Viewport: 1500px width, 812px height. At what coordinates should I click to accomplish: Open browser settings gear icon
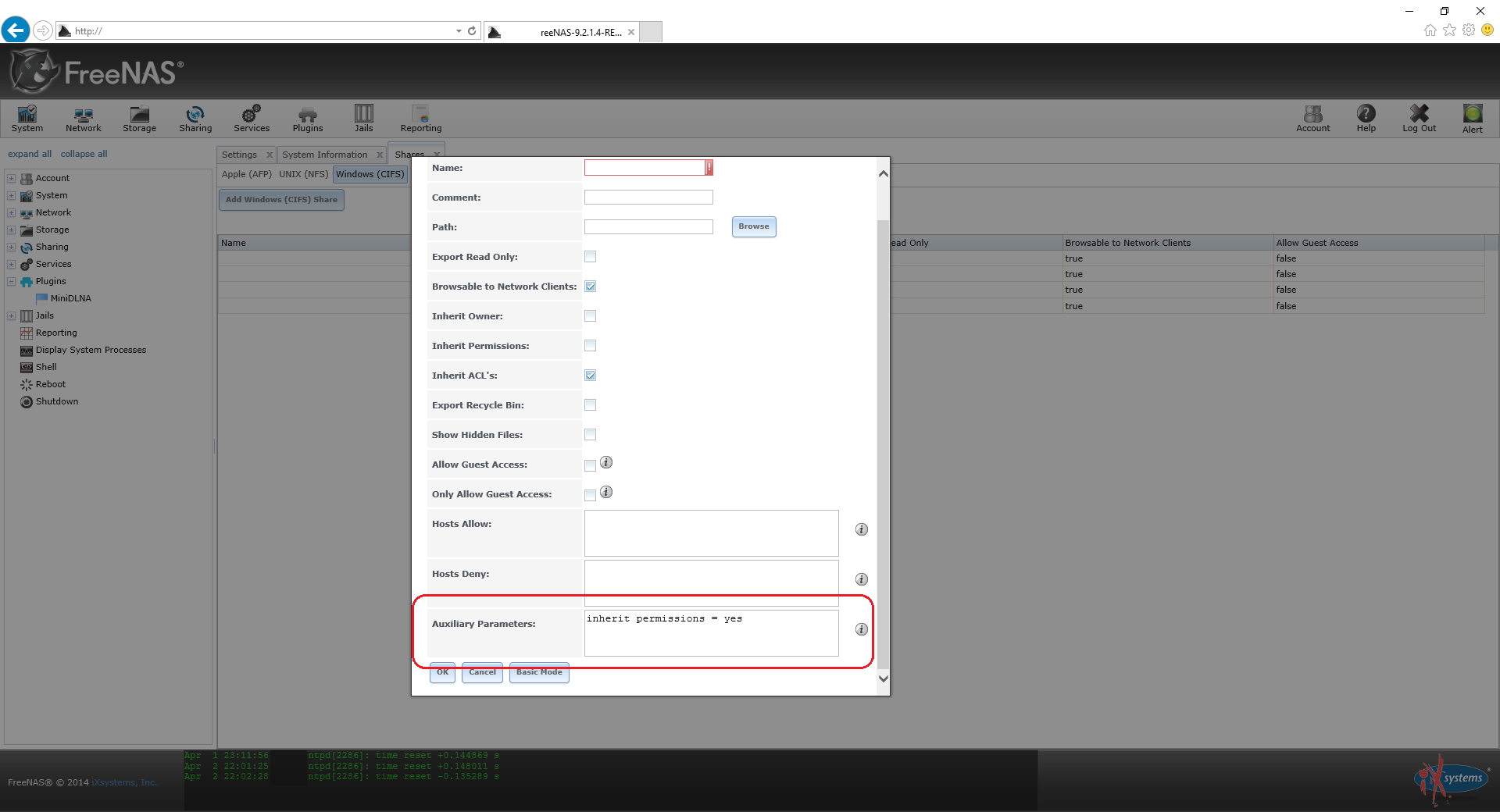coord(1469,30)
